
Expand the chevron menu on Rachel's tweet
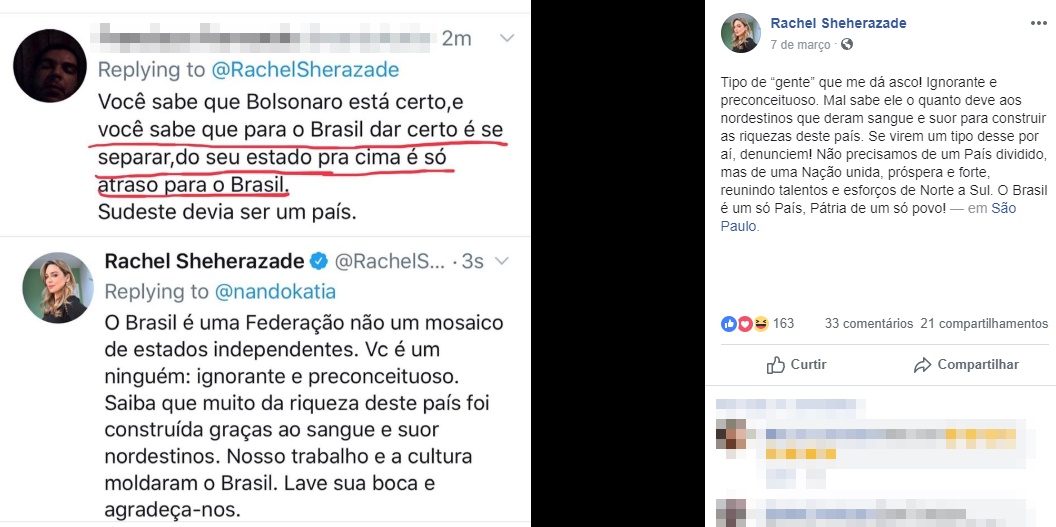(x=502, y=260)
